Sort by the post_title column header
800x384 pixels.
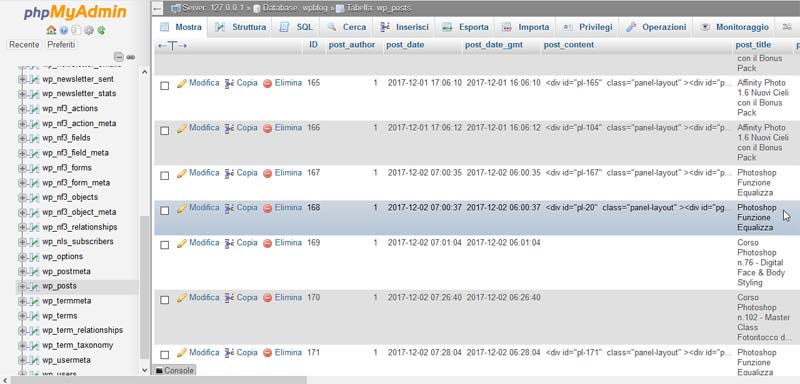753,45
